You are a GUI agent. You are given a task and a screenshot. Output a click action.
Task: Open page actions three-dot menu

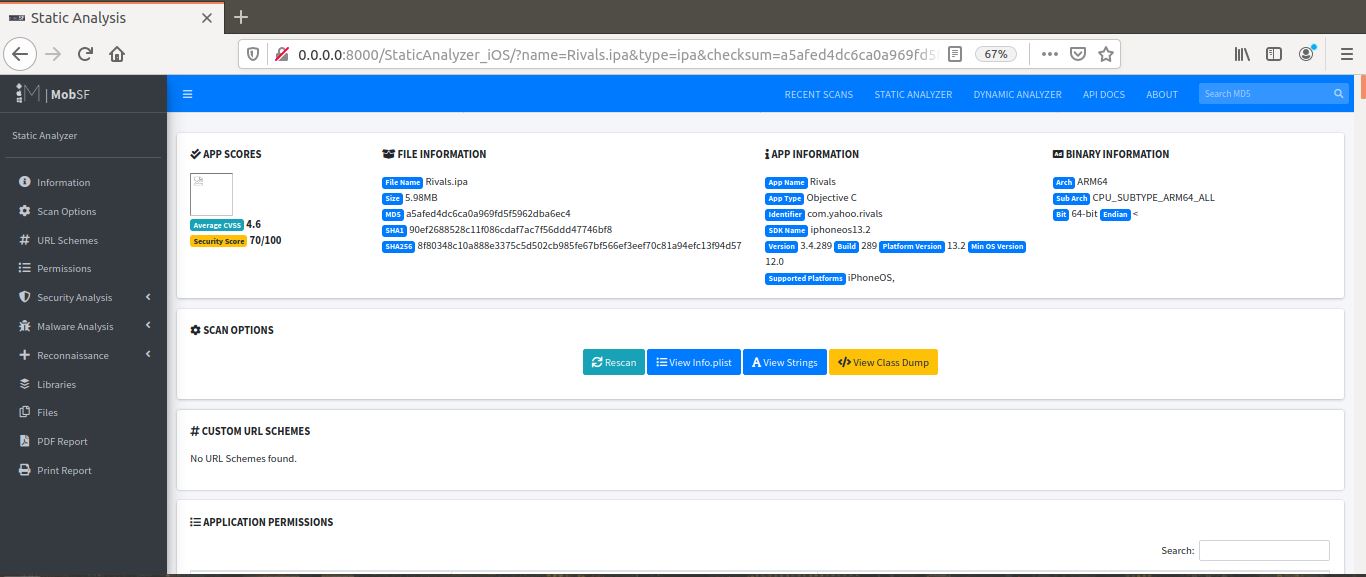click(1049, 54)
